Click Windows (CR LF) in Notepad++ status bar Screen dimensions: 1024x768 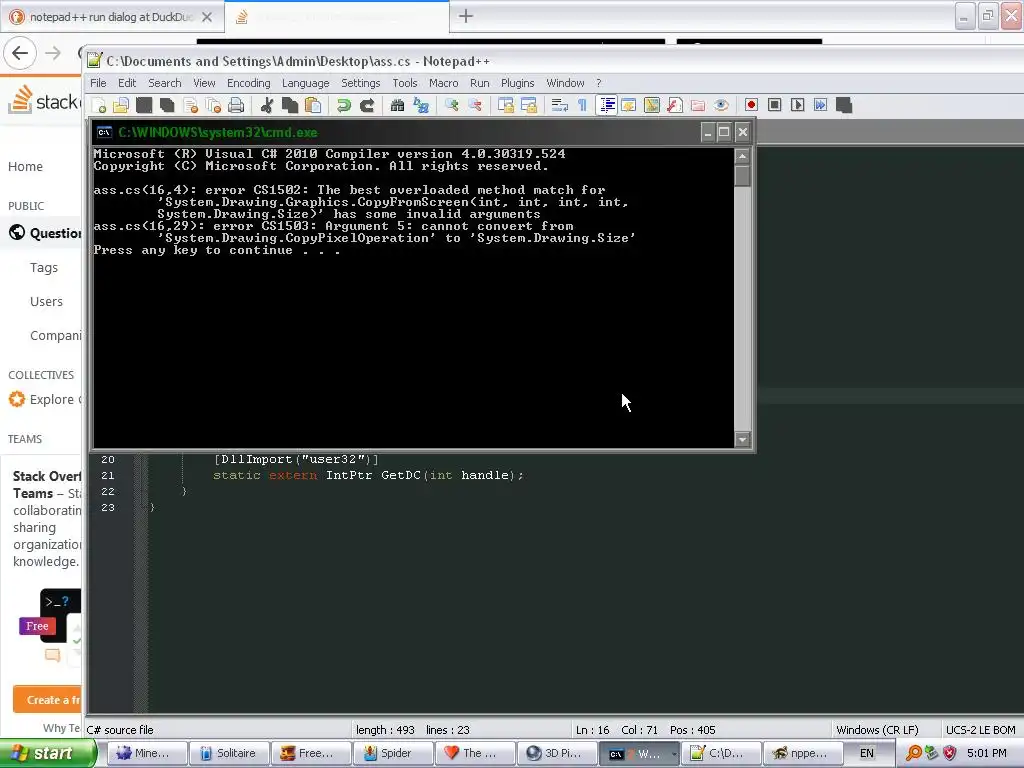coord(876,730)
